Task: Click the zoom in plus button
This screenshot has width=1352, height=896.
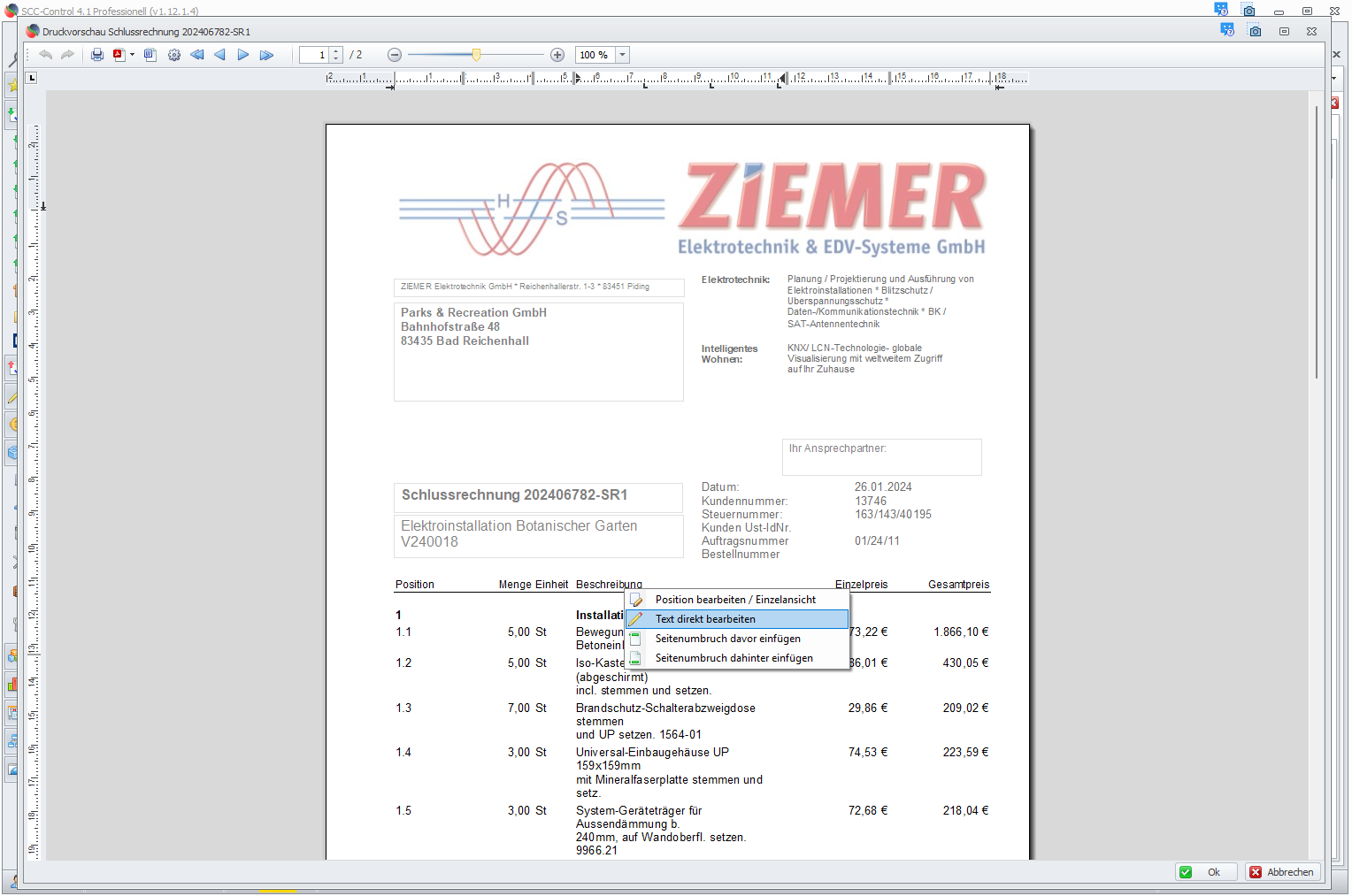Action: click(x=557, y=55)
